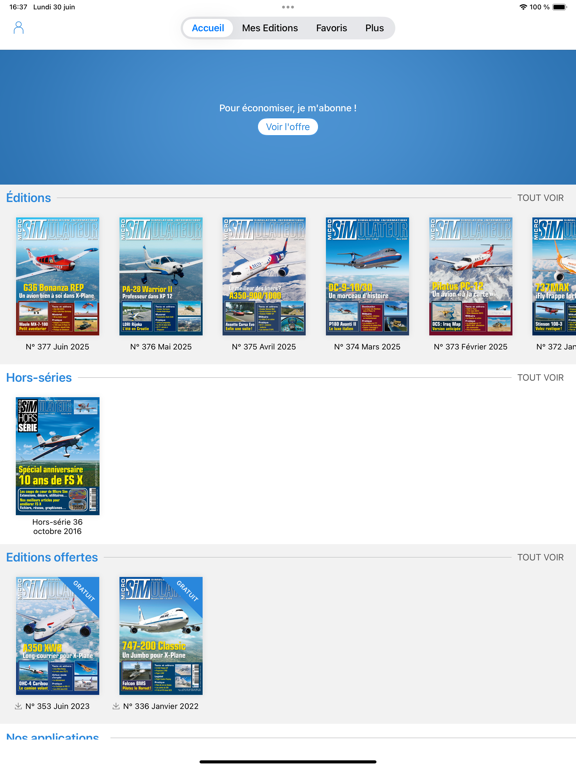Open the free 747-200 Classic cover
Viewport: 576px width, 768px height.
(x=161, y=636)
